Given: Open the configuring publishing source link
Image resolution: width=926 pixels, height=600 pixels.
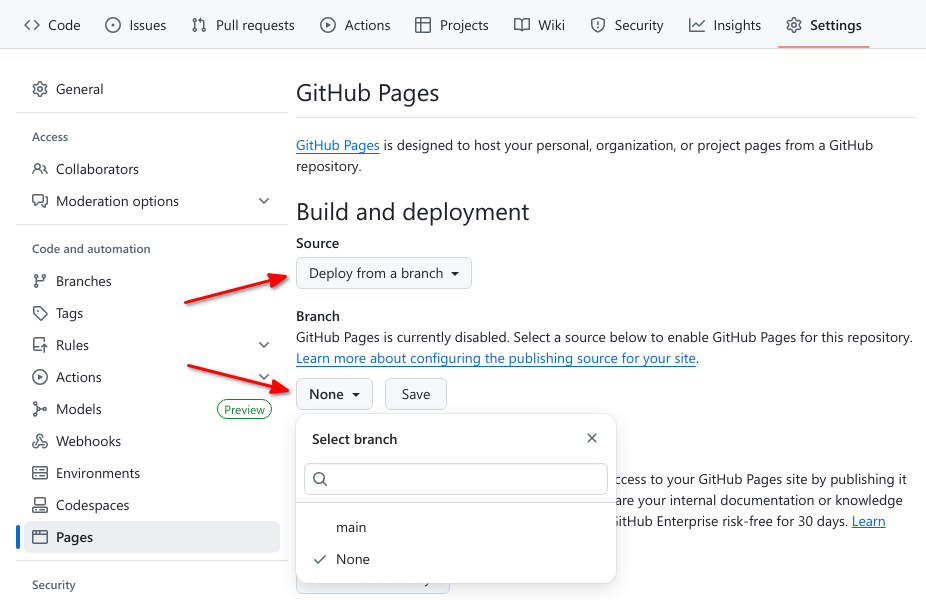Looking at the screenshot, I should pos(496,358).
